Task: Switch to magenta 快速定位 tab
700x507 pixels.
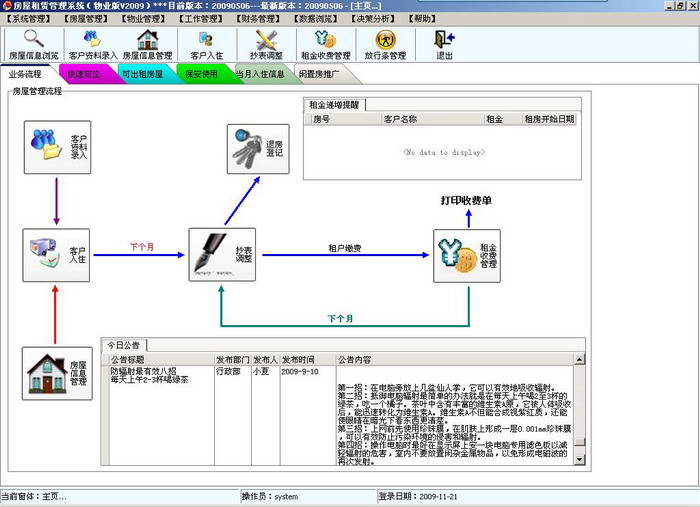Action: [x=84, y=74]
